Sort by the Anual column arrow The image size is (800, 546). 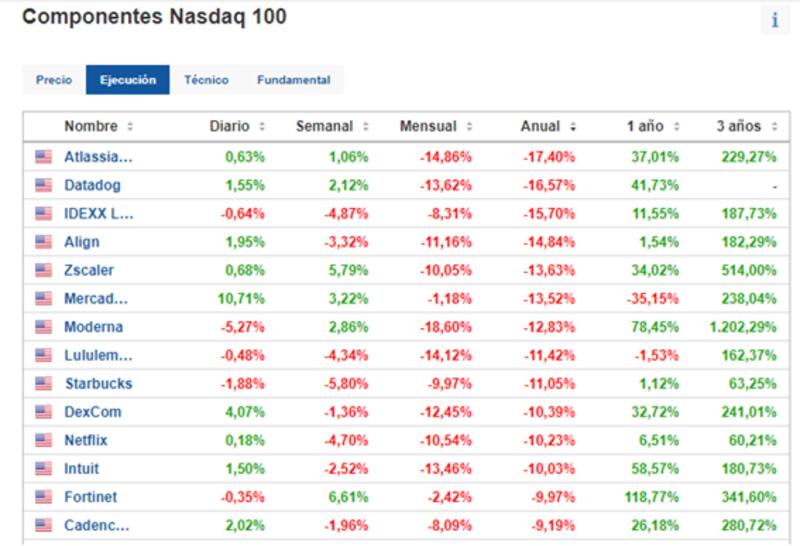[x=572, y=127]
